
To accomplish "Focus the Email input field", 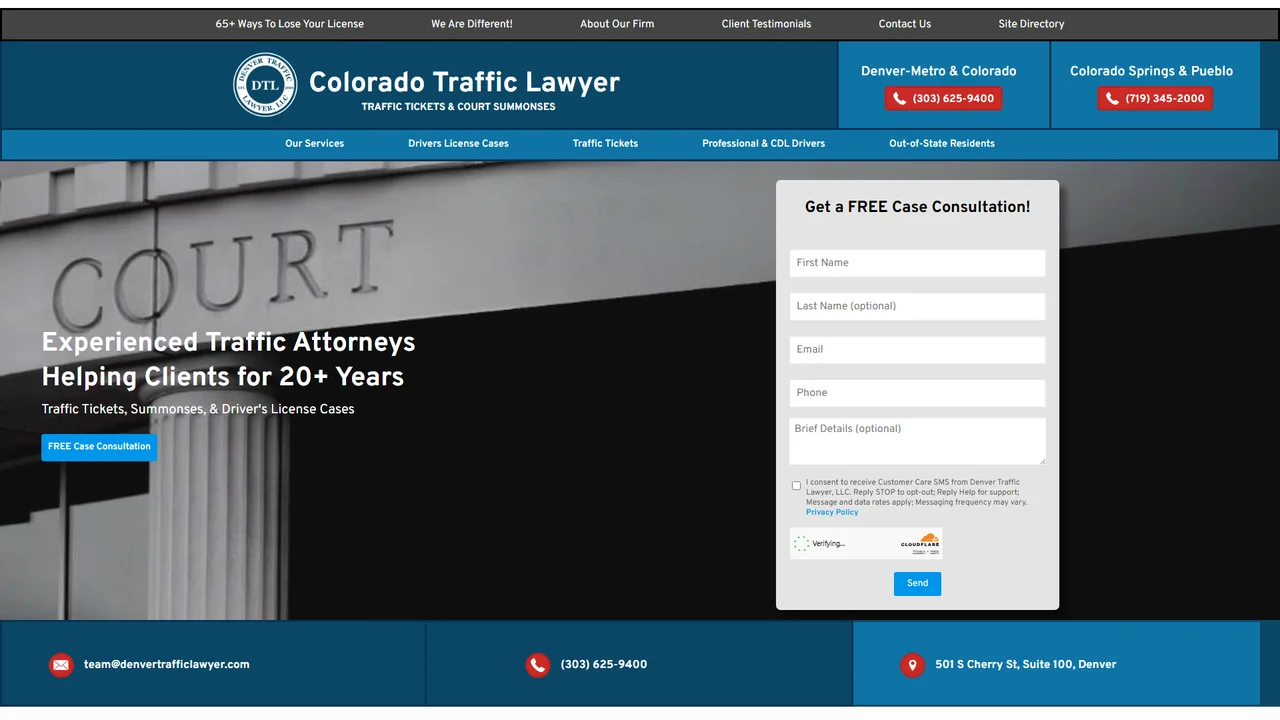I will point(917,350).
